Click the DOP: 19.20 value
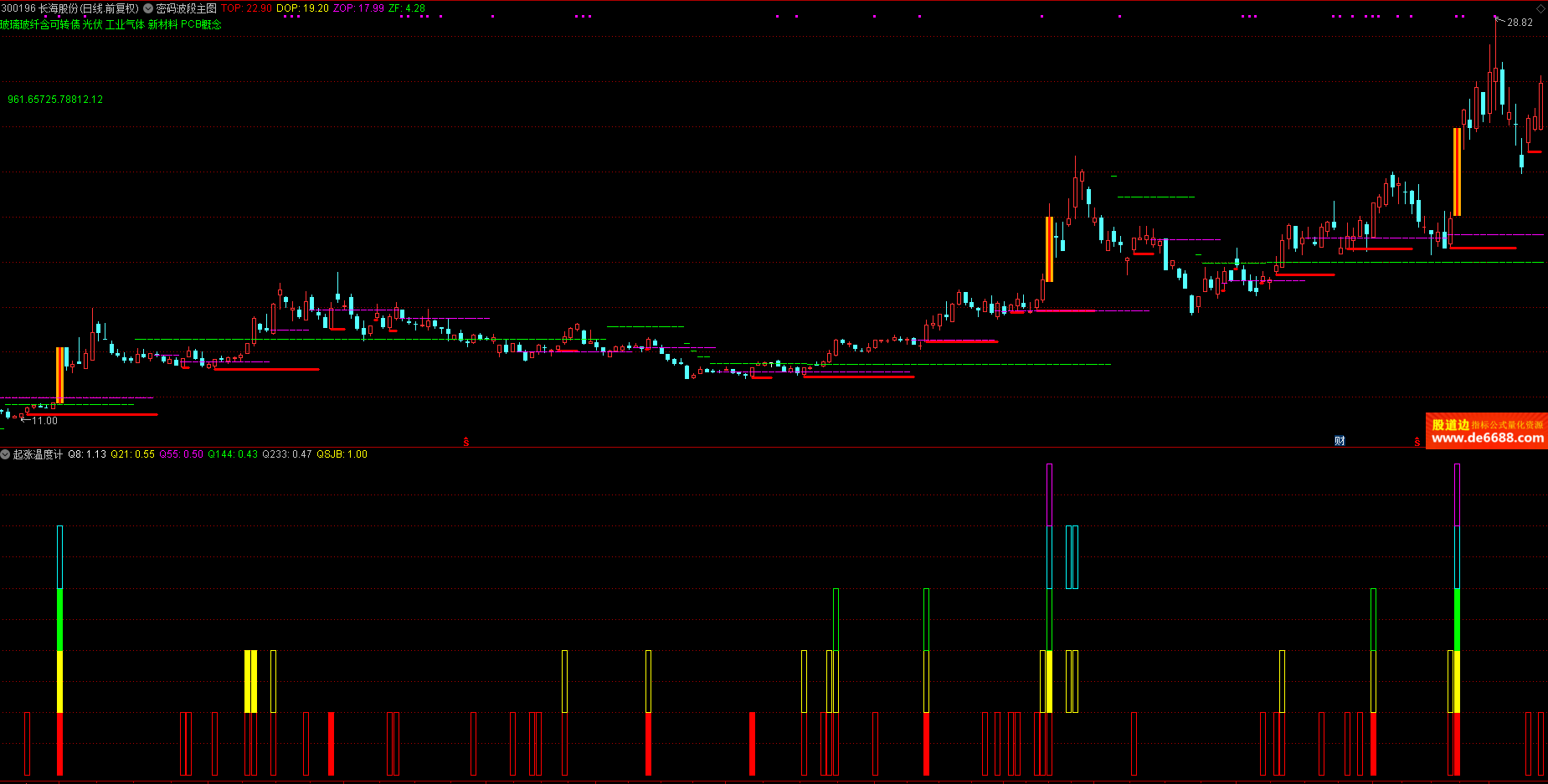The width and height of the screenshot is (1548, 784). (x=302, y=8)
